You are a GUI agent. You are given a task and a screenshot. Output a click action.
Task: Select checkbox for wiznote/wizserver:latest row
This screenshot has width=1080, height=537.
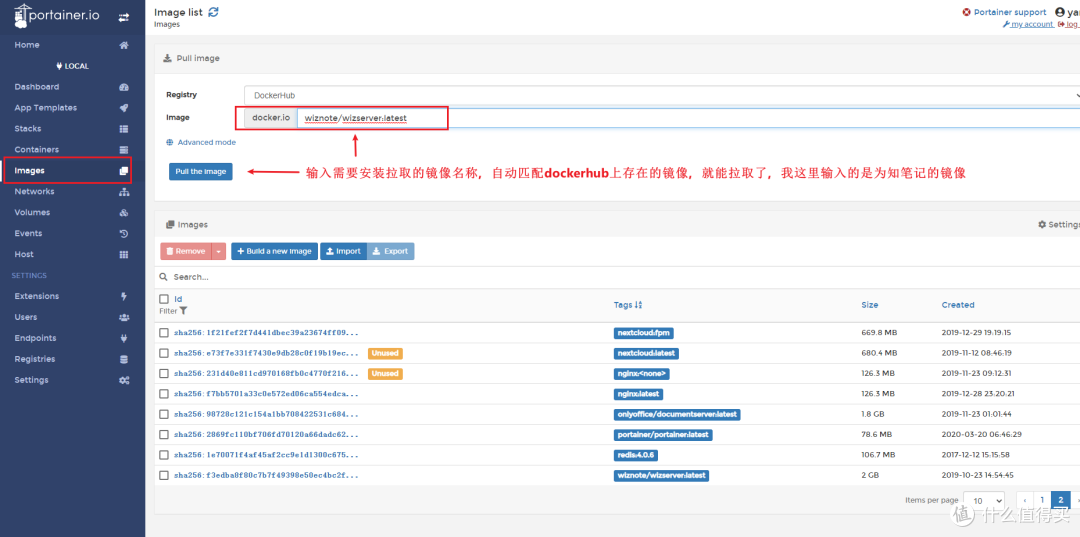164,476
